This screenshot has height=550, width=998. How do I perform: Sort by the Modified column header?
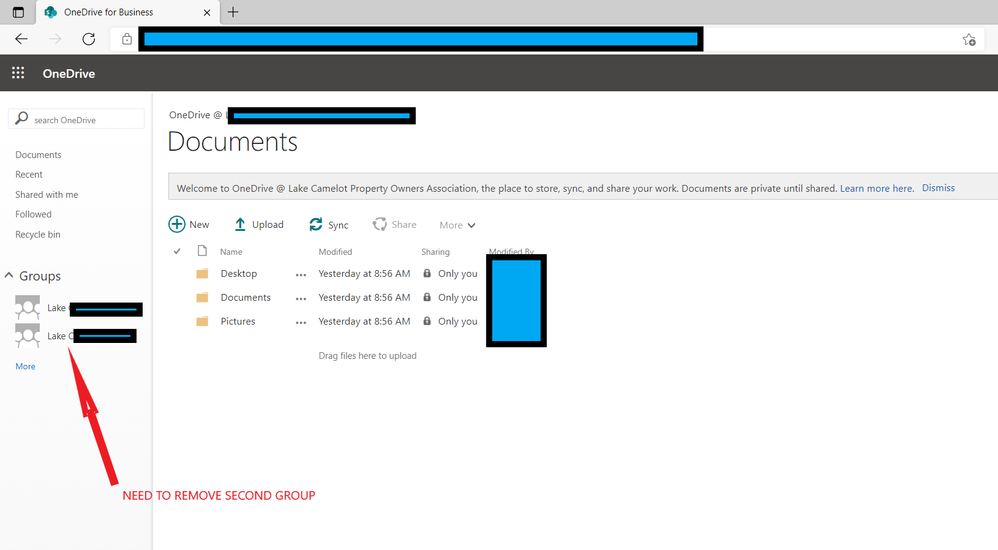point(335,252)
